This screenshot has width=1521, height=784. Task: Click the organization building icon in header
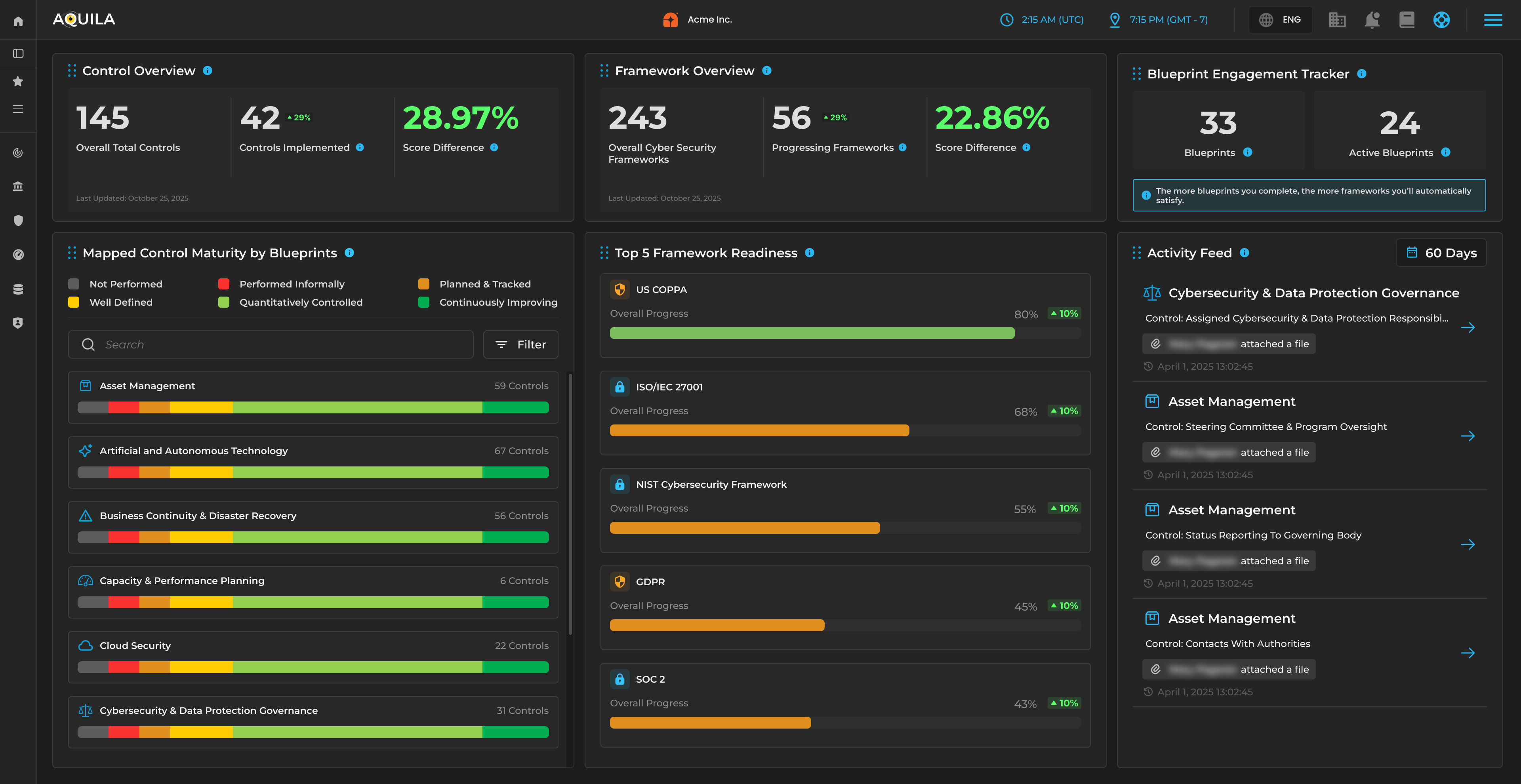1337,19
